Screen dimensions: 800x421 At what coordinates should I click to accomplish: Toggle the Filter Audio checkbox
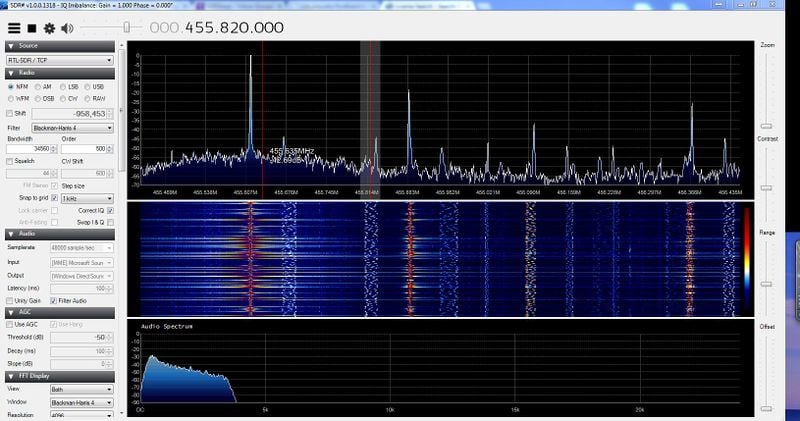(53, 301)
